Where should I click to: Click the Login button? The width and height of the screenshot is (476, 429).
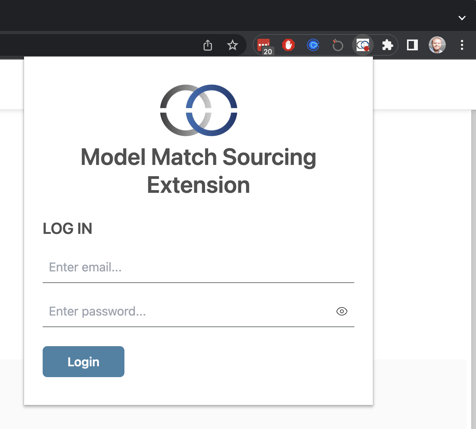click(x=83, y=362)
